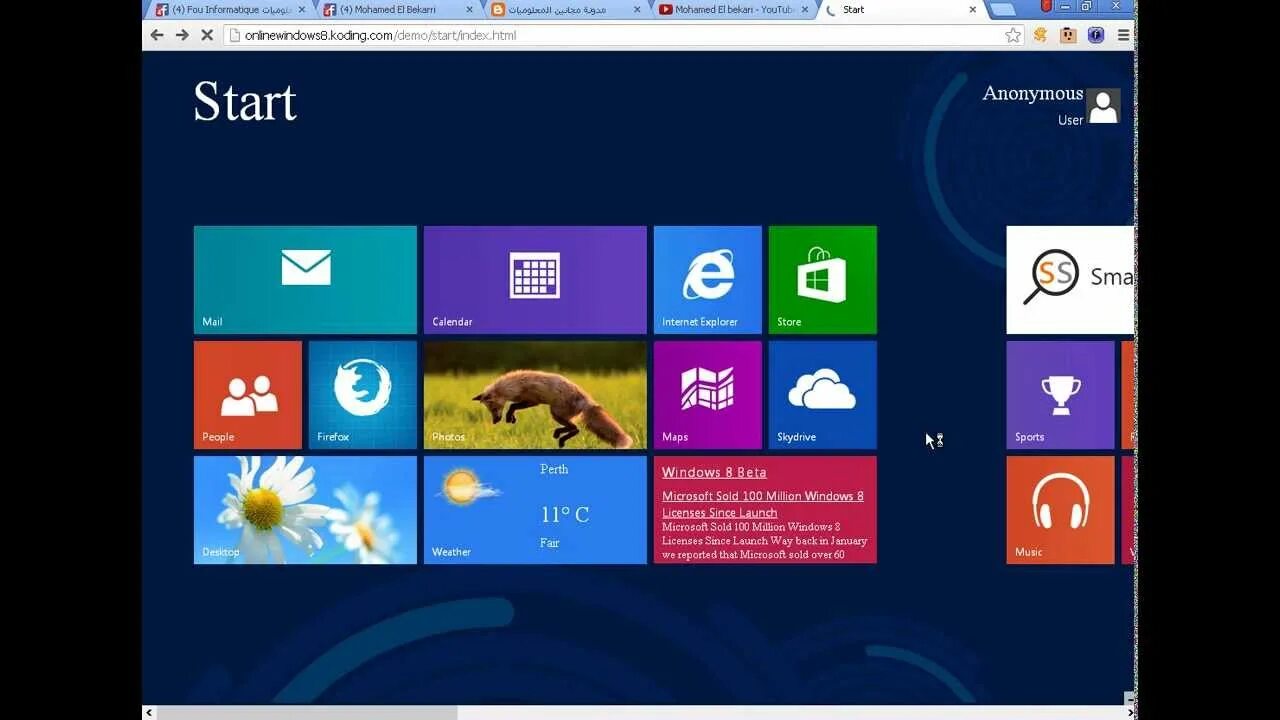This screenshot has height=720, width=1280.
Task: Open the Weather tile showing Perth
Action: [535, 510]
